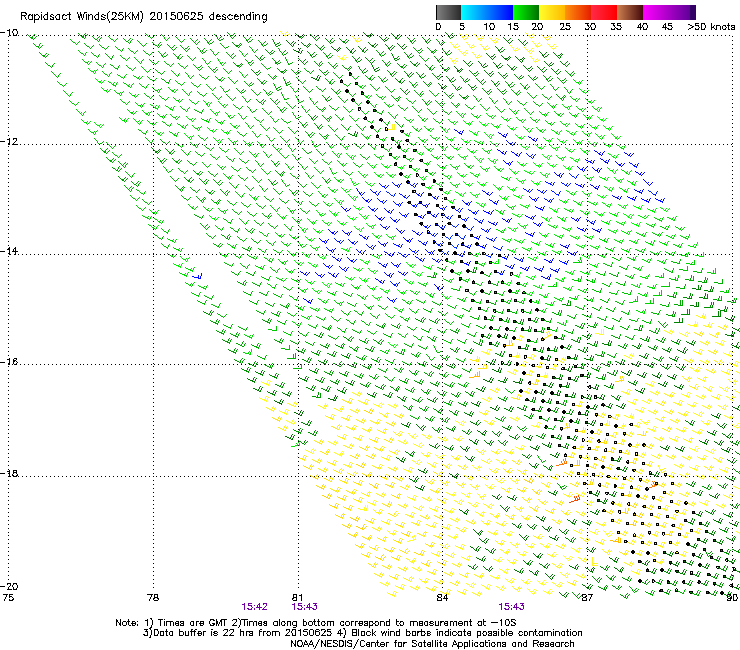Click the '75' longitude axis label

pos(8,598)
